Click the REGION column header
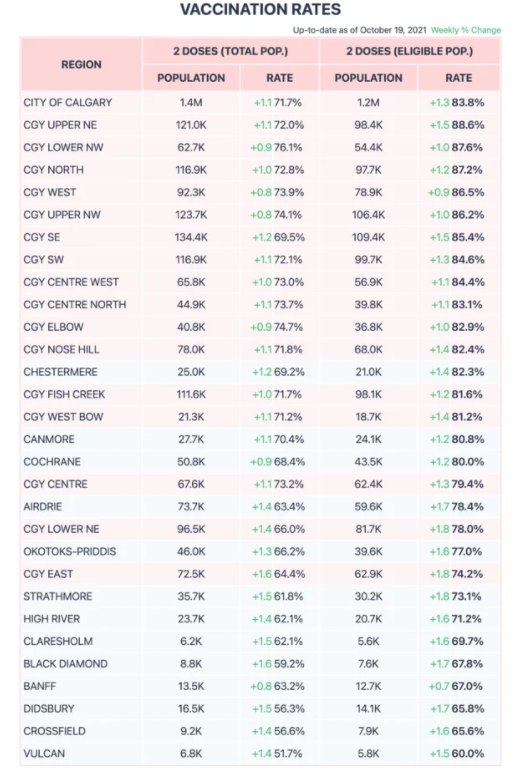 [81, 64]
